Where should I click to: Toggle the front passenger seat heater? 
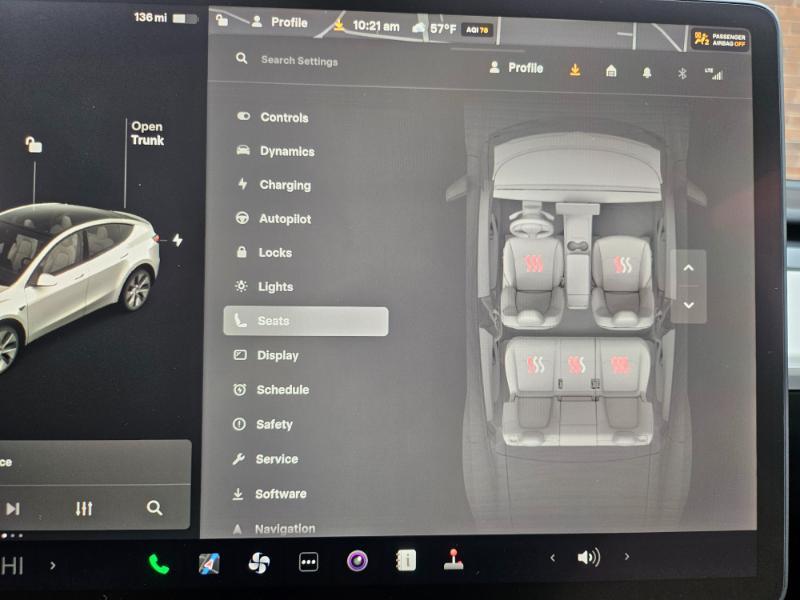click(623, 265)
